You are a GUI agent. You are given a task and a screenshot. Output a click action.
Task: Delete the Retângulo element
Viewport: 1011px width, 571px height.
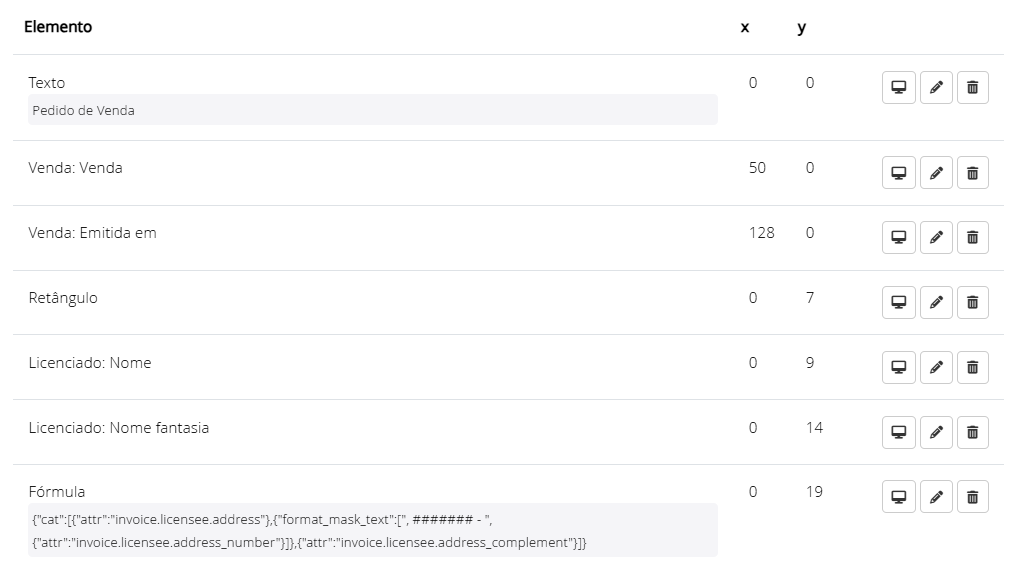972,302
